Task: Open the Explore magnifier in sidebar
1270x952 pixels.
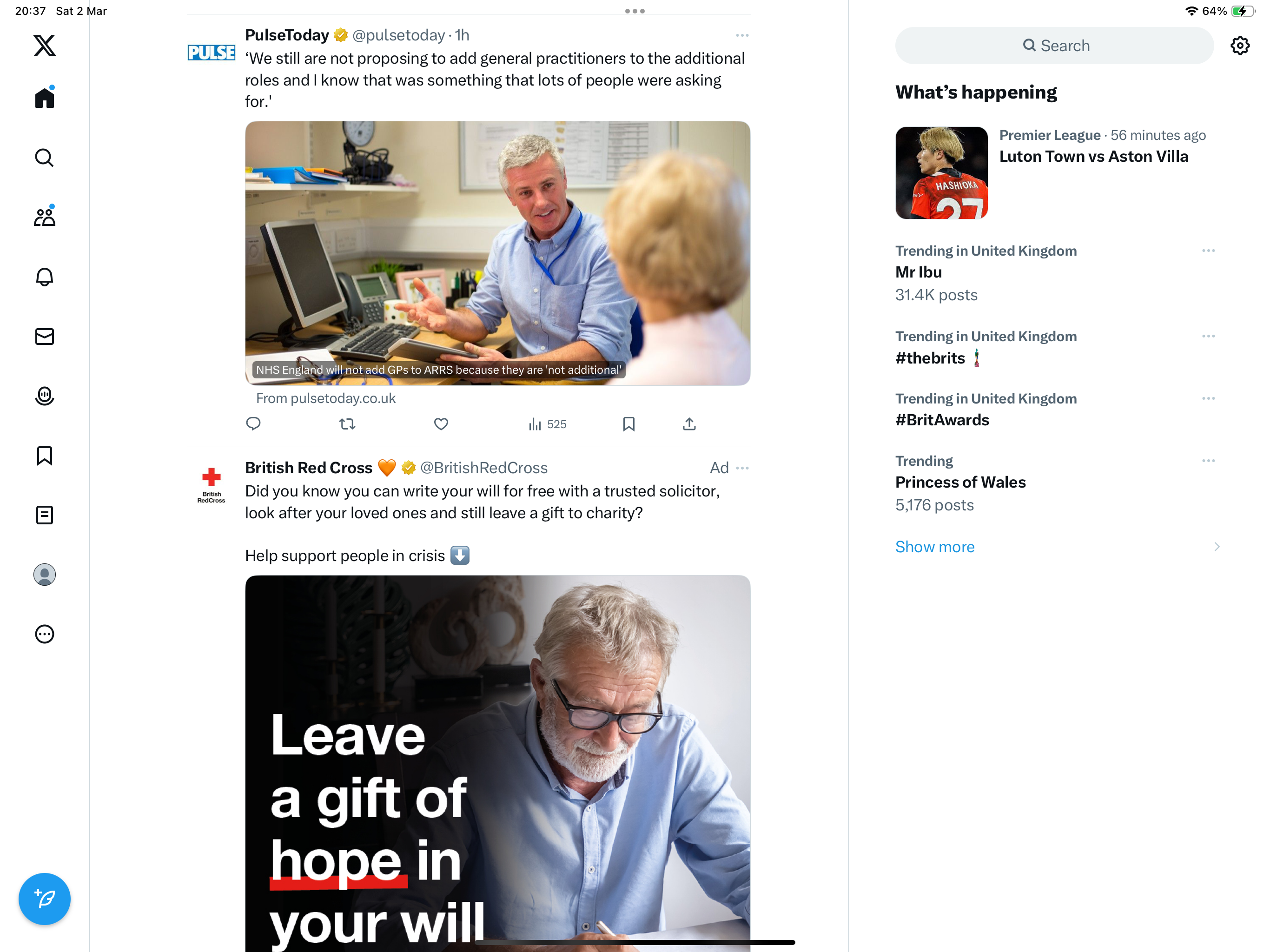Action: click(x=44, y=157)
